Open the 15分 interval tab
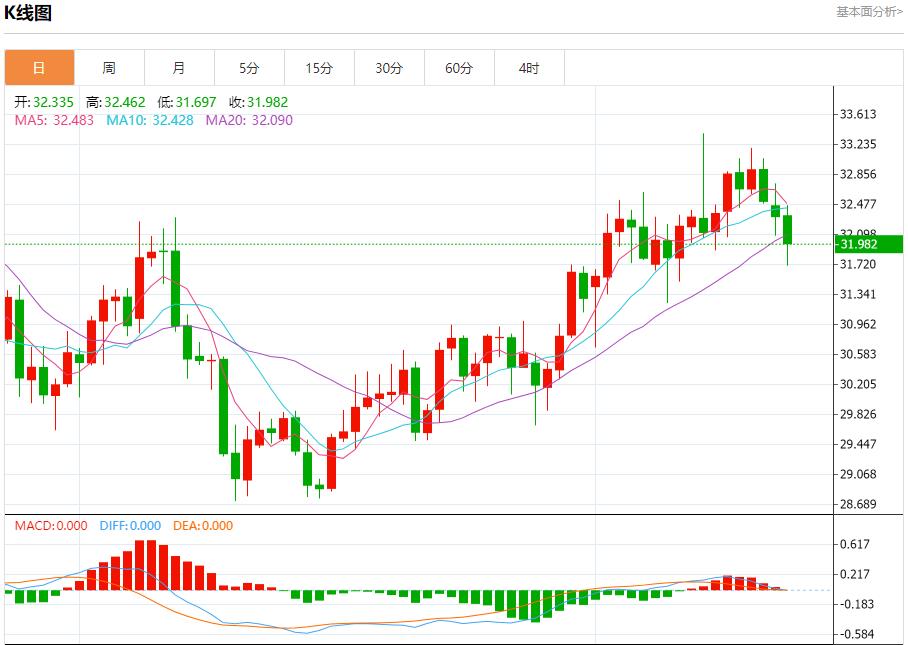The width and height of the screenshot is (908, 645). click(319, 68)
